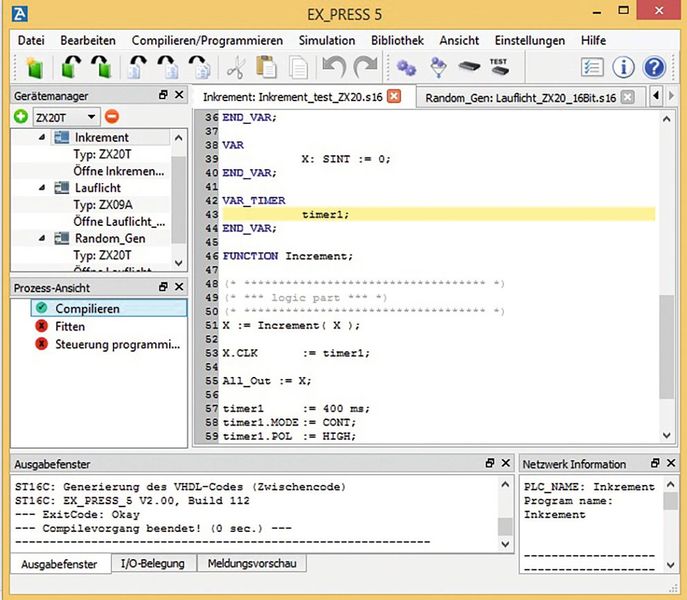Select the Fitten process step
687x600 pixels.
pos(70,327)
